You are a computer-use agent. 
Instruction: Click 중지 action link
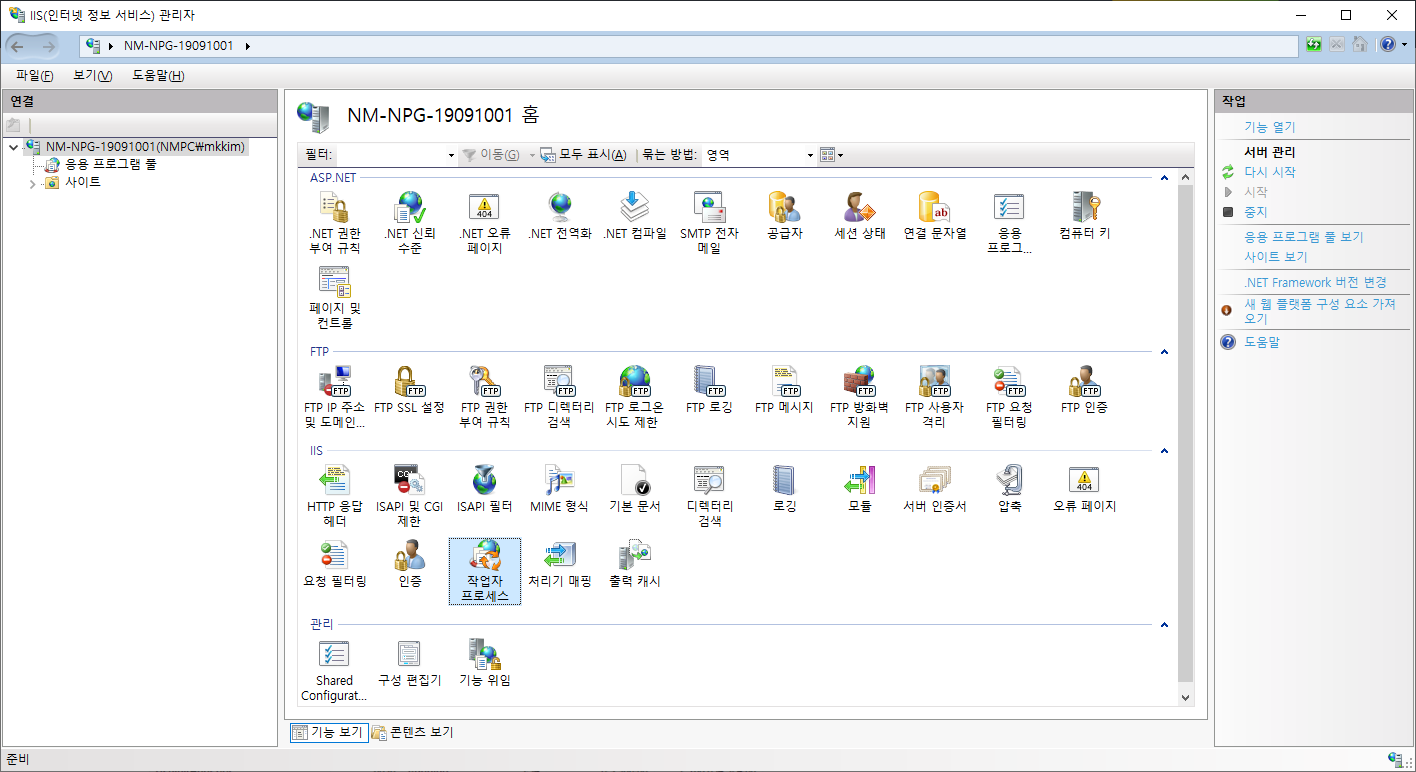pos(1255,212)
